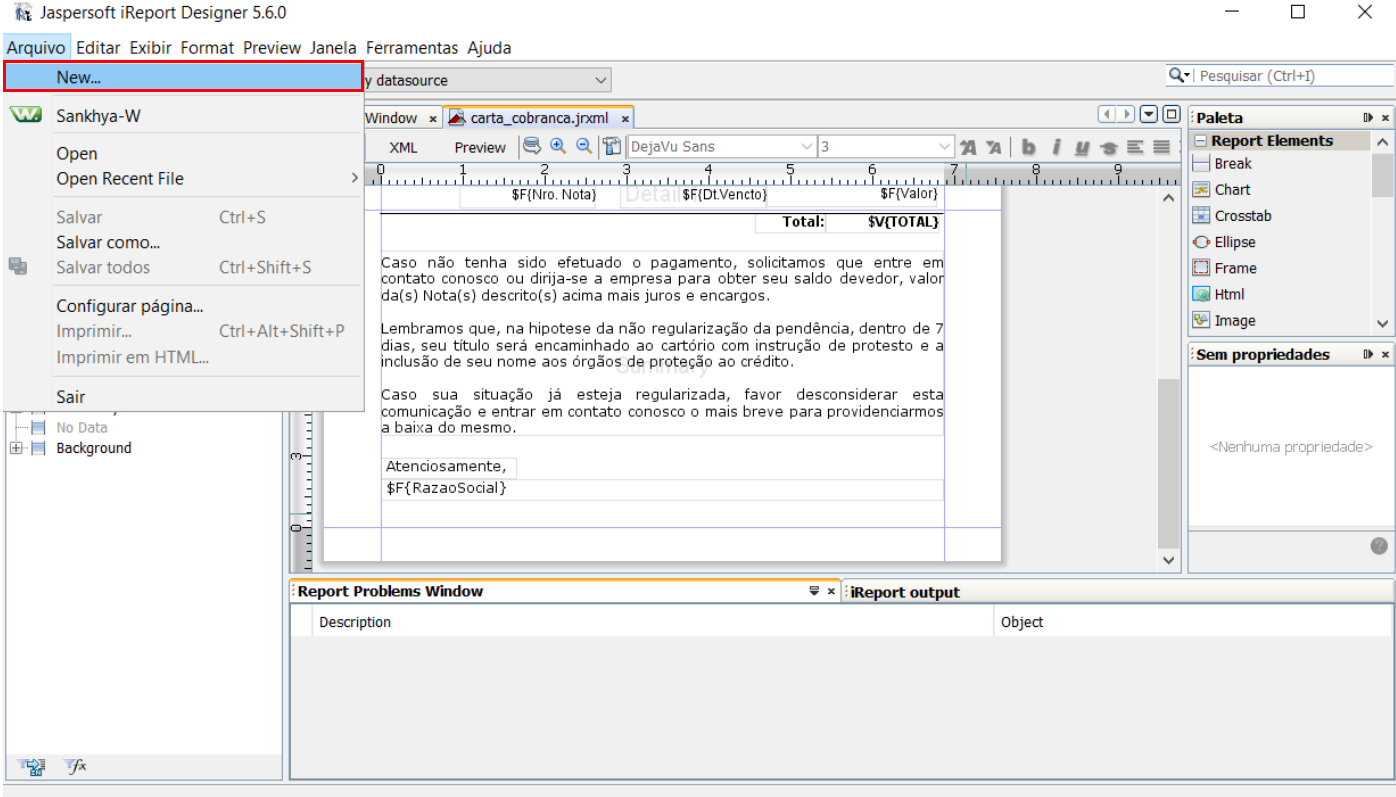Open the Format menu

point(207,47)
